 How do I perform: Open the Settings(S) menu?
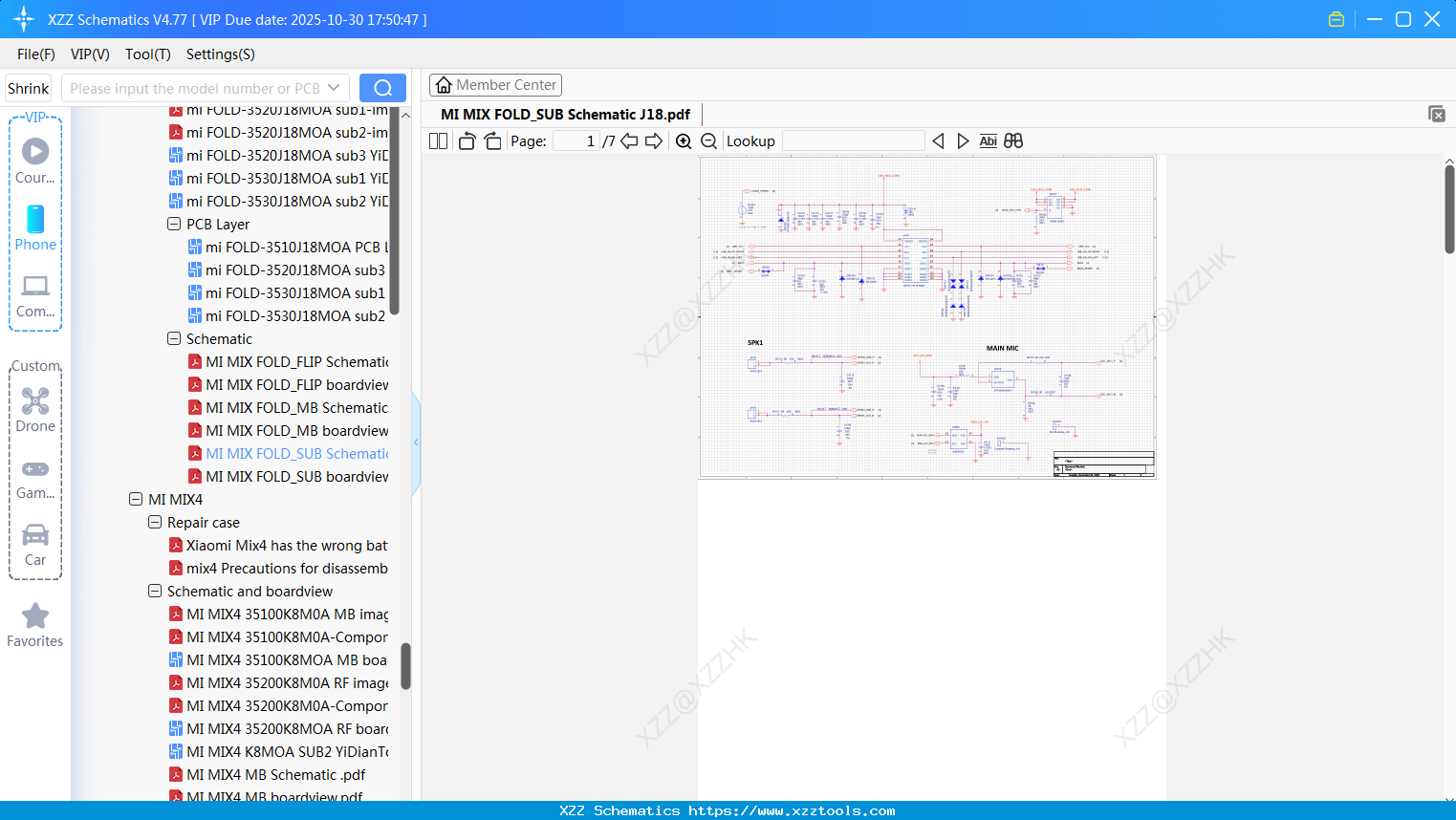point(221,54)
